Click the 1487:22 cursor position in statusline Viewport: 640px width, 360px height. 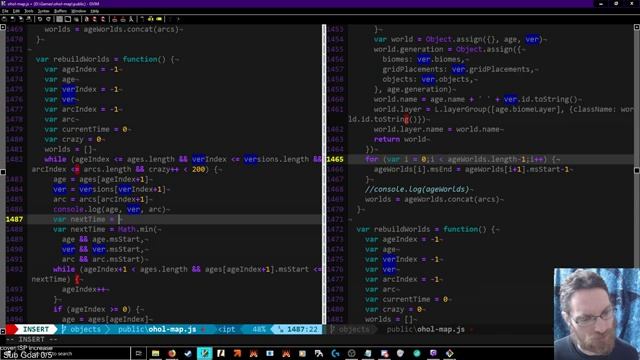pyautogui.click(x=302, y=329)
